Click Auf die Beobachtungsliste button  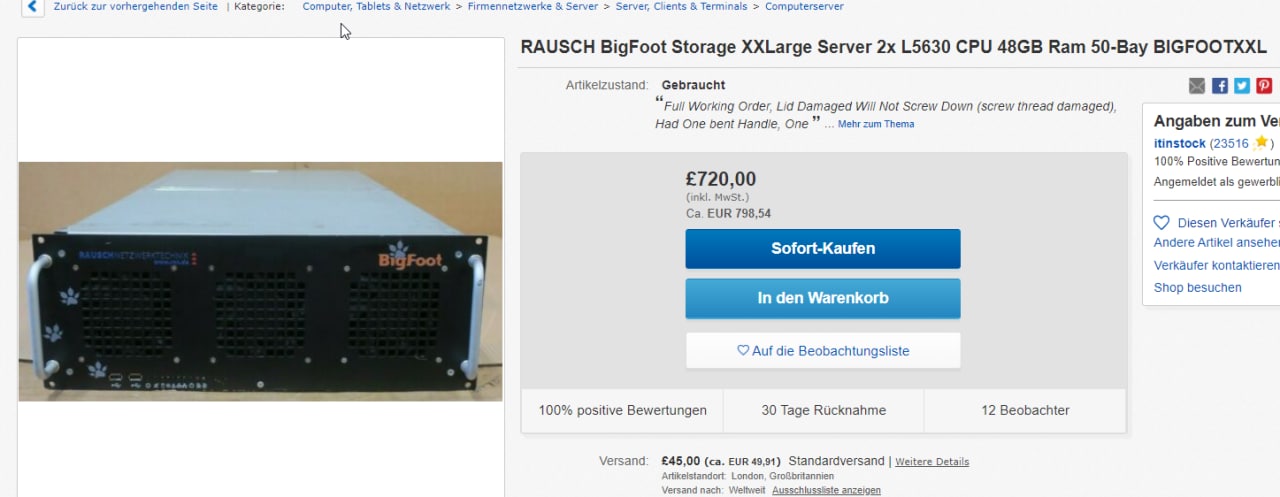coord(823,351)
